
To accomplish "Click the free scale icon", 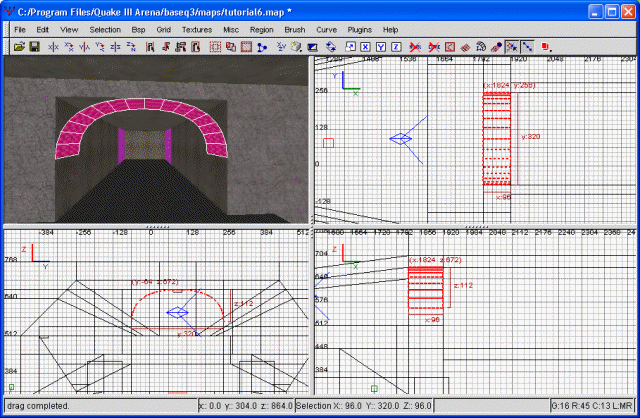I will [350, 47].
